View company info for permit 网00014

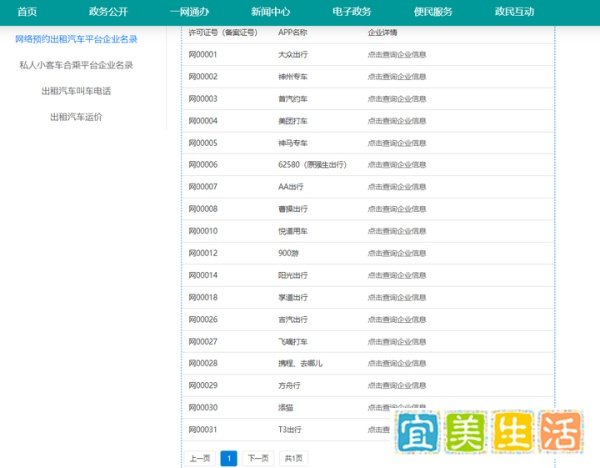(397, 276)
